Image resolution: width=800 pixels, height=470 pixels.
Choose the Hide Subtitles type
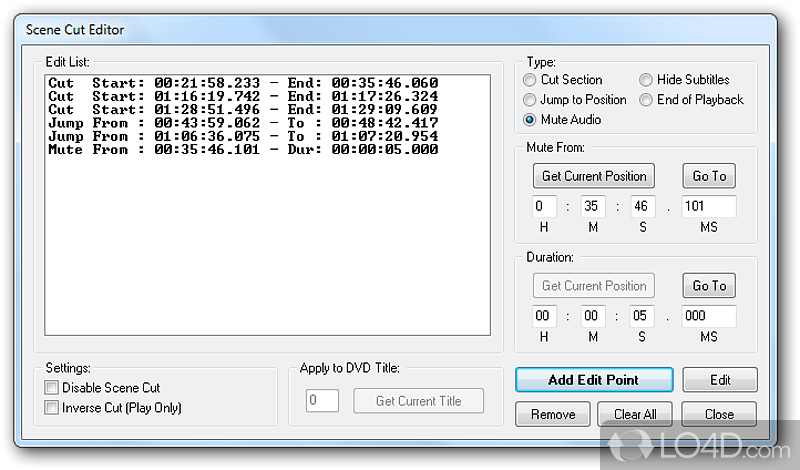coord(646,80)
